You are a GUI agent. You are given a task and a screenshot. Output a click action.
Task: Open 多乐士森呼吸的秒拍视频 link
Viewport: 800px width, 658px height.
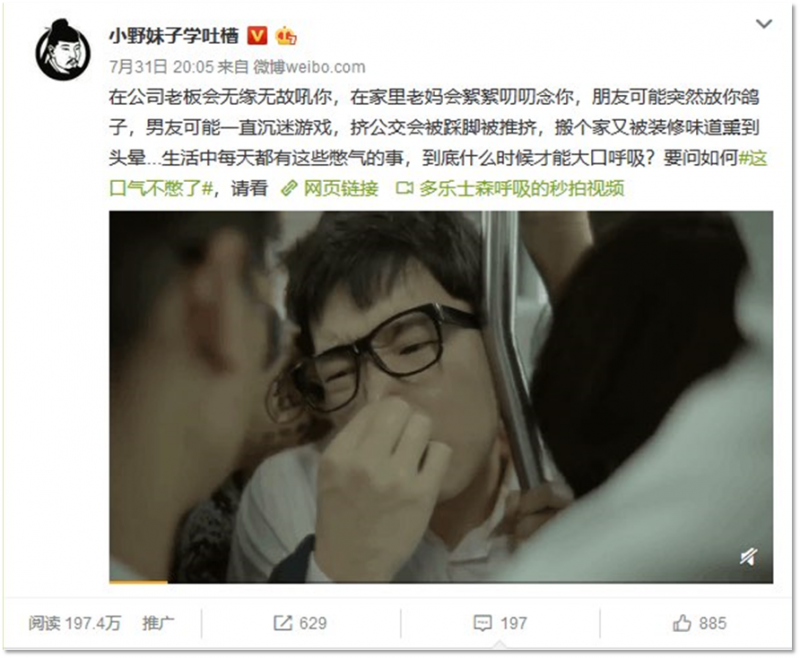[521, 189]
